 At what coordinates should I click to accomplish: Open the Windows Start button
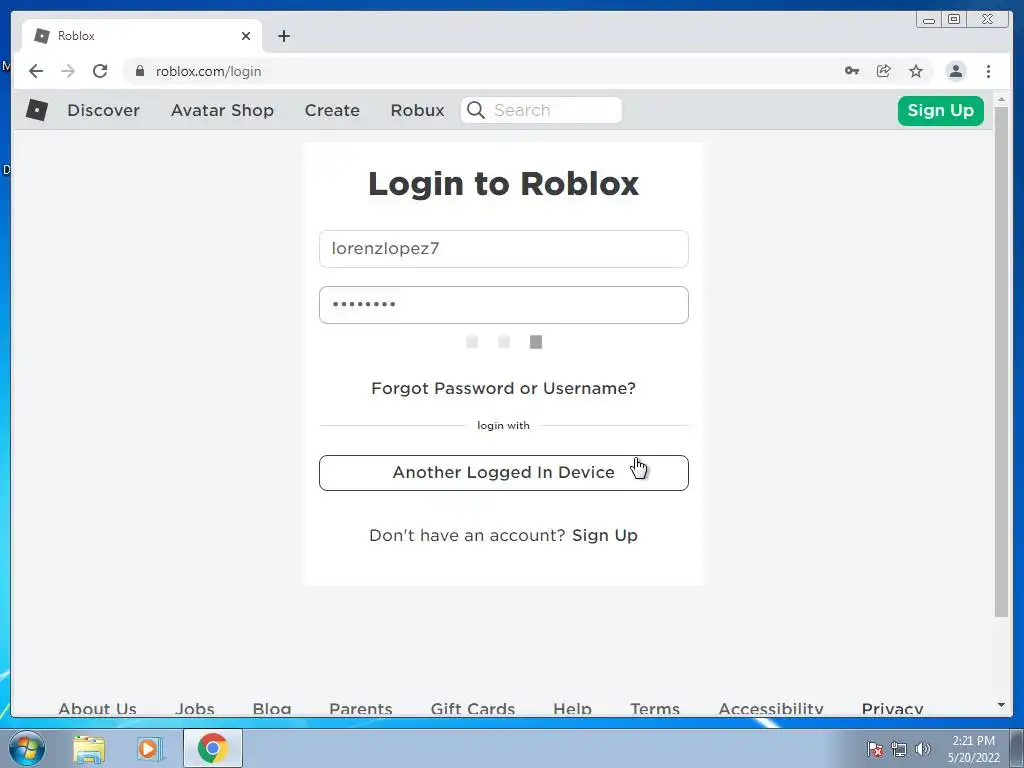click(x=27, y=748)
